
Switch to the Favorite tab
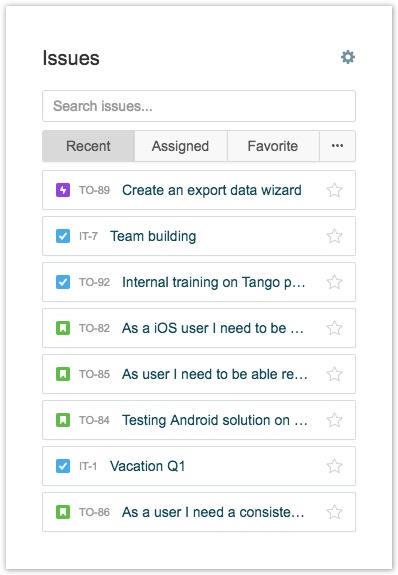click(273, 146)
